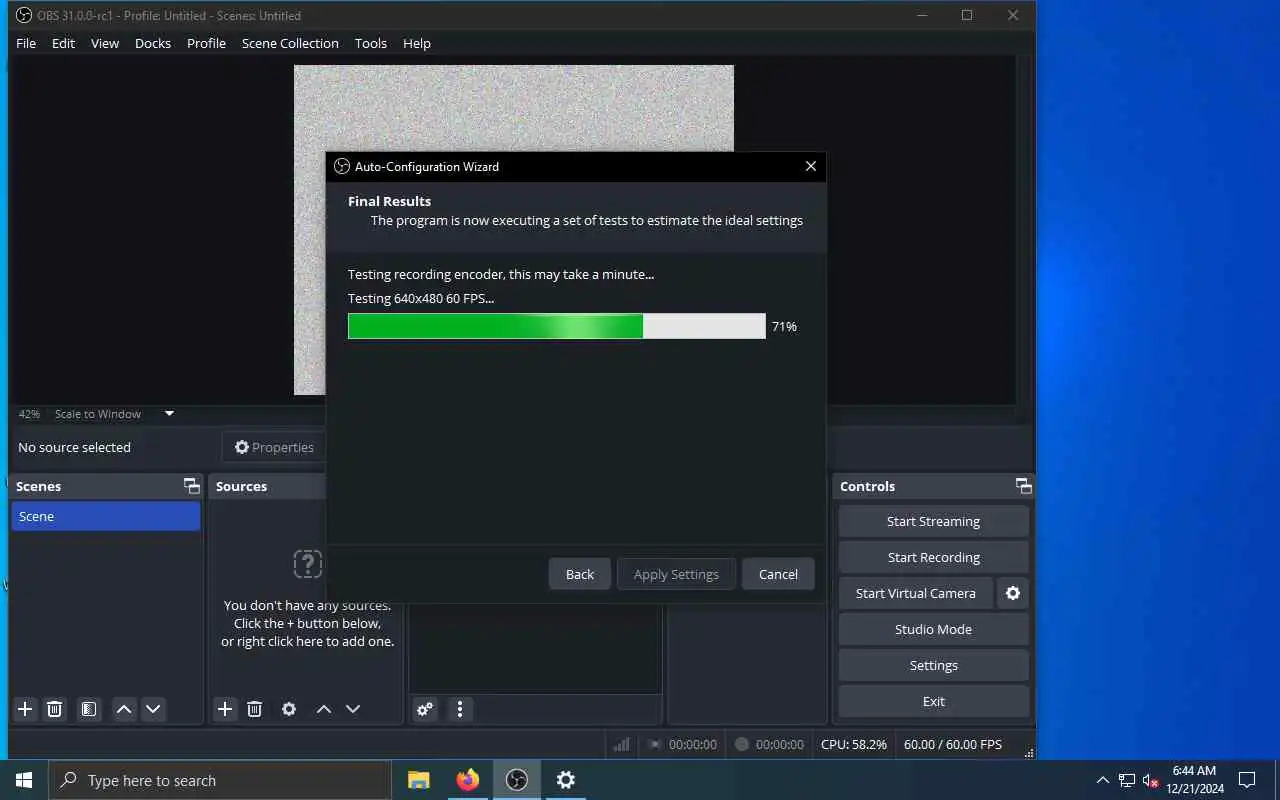Pop out the Controls dock
This screenshot has width=1280, height=800.
pos(1024,486)
